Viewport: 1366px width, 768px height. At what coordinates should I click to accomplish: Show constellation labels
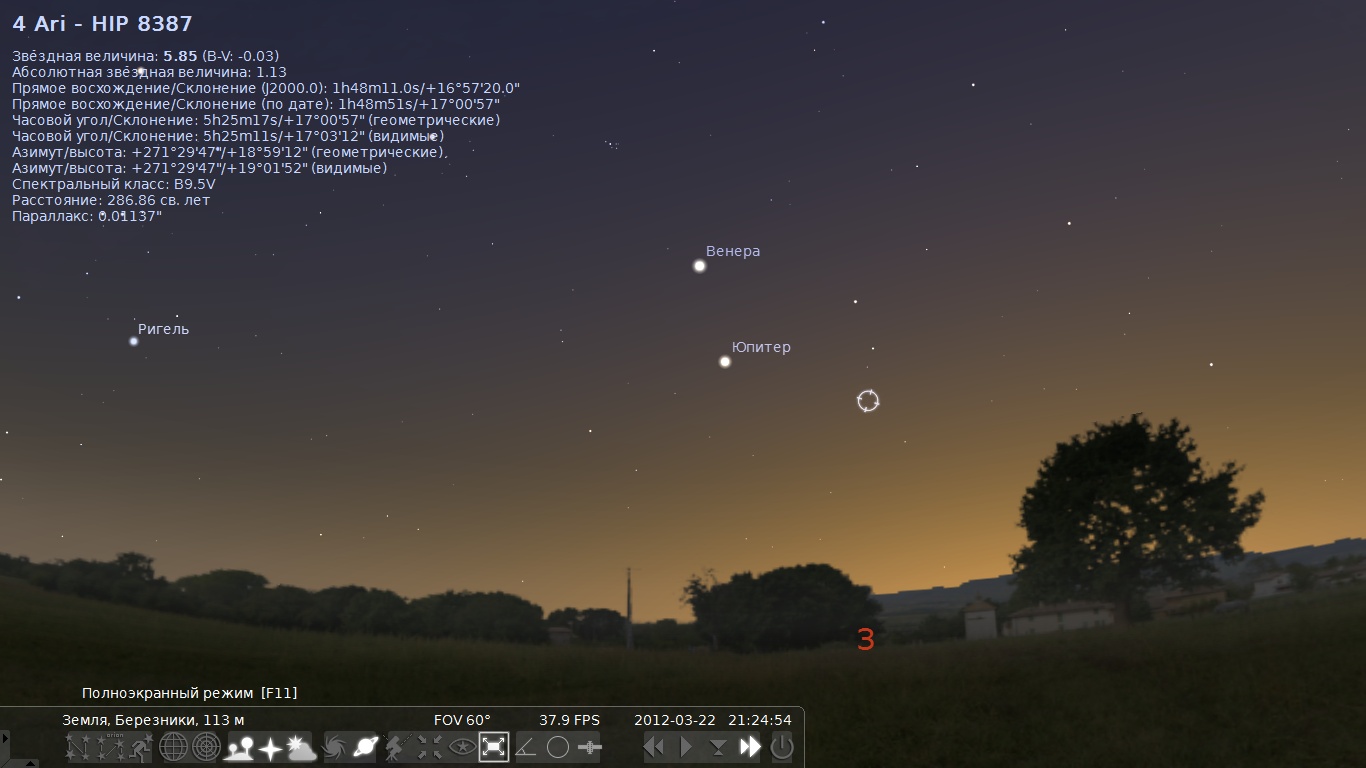coord(109,747)
